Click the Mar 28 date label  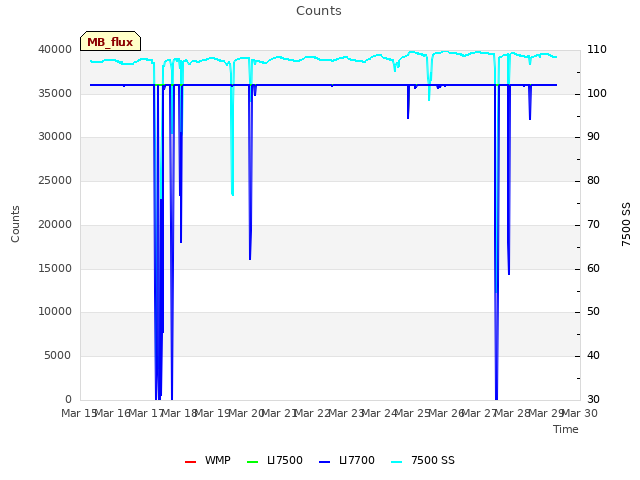pyautogui.click(x=513, y=414)
